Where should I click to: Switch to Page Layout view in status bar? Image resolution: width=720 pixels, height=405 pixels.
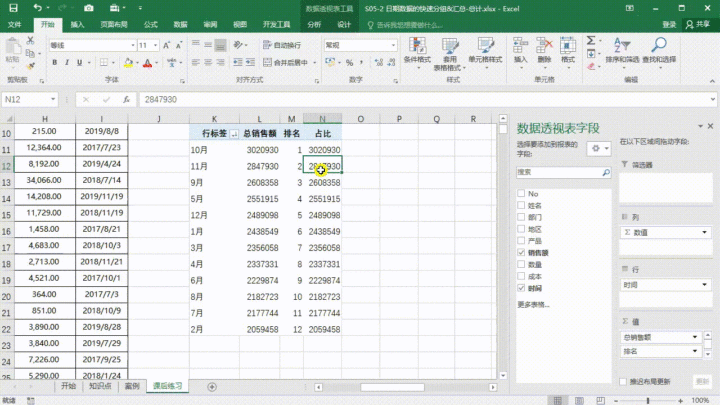coord(579,400)
